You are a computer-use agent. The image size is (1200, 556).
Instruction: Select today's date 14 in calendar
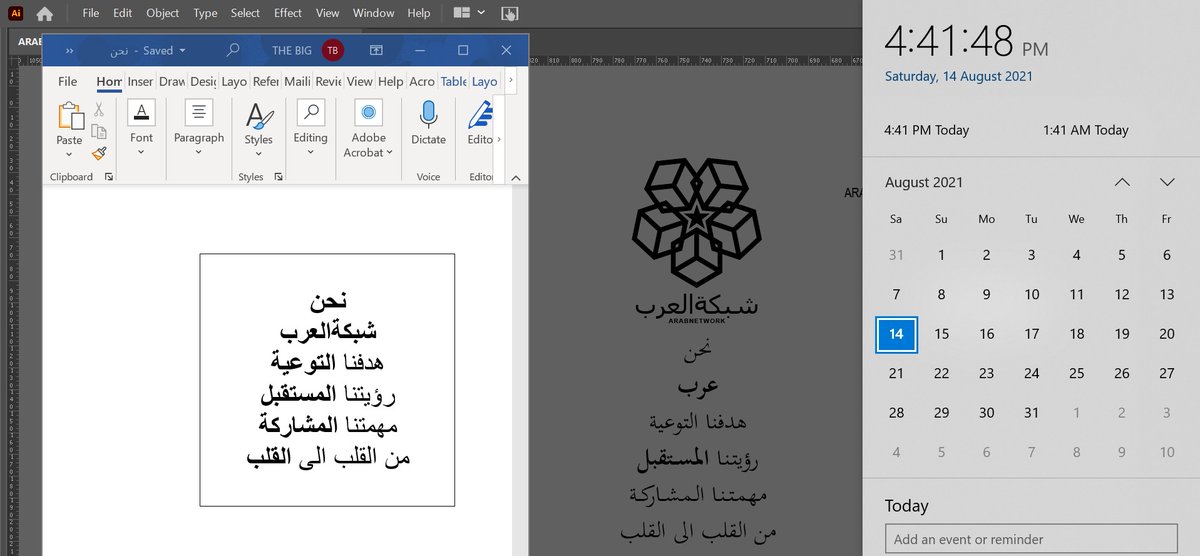(x=896, y=334)
